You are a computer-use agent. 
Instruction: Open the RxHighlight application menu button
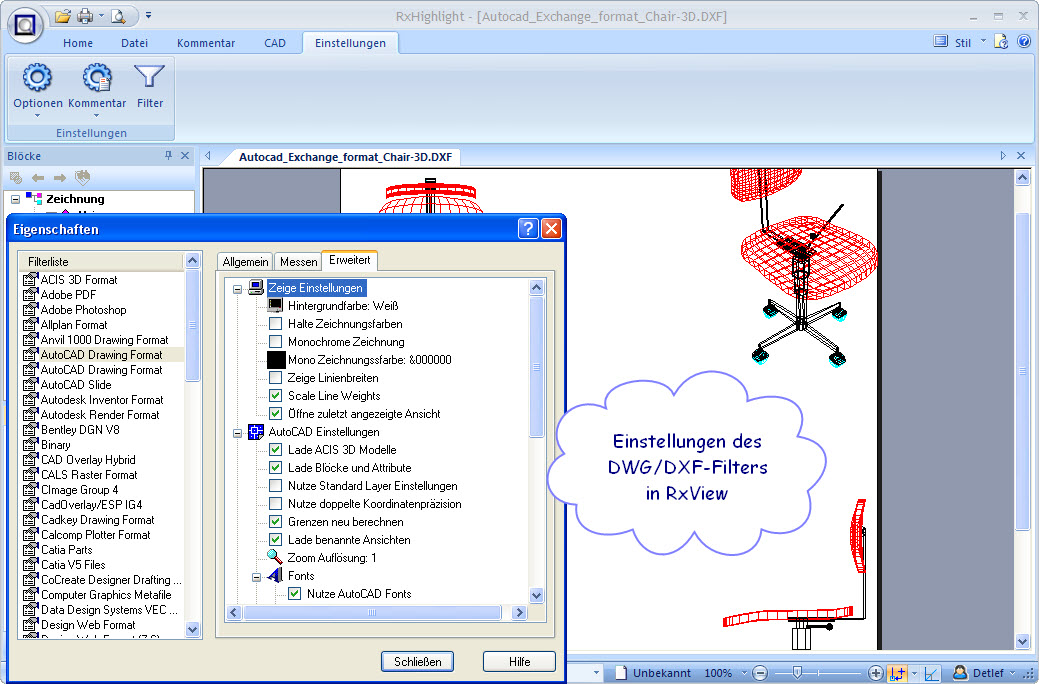pos(25,25)
